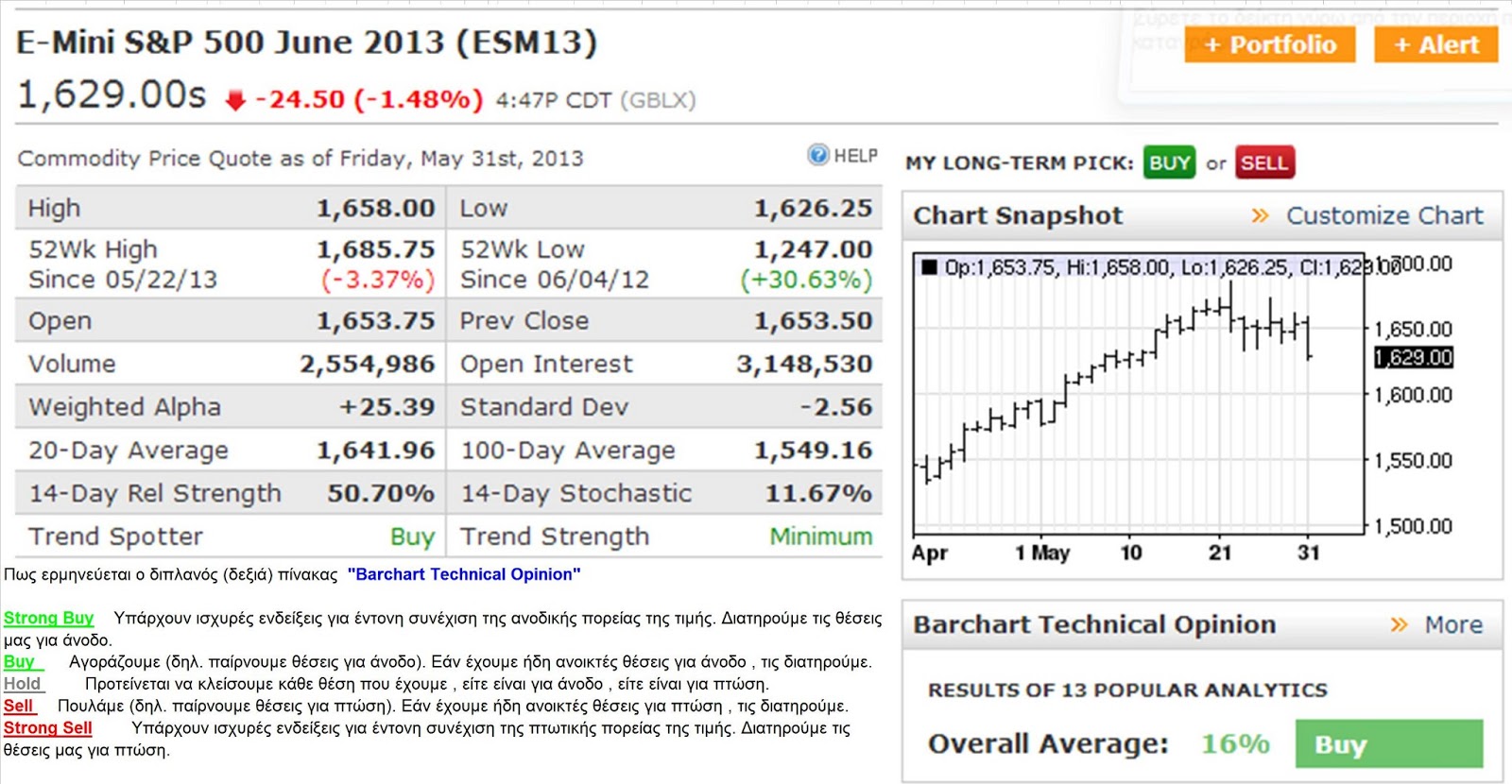This screenshot has height=784, width=1512.
Task: Click the HELP link text
Action: [x=856, y=156]
